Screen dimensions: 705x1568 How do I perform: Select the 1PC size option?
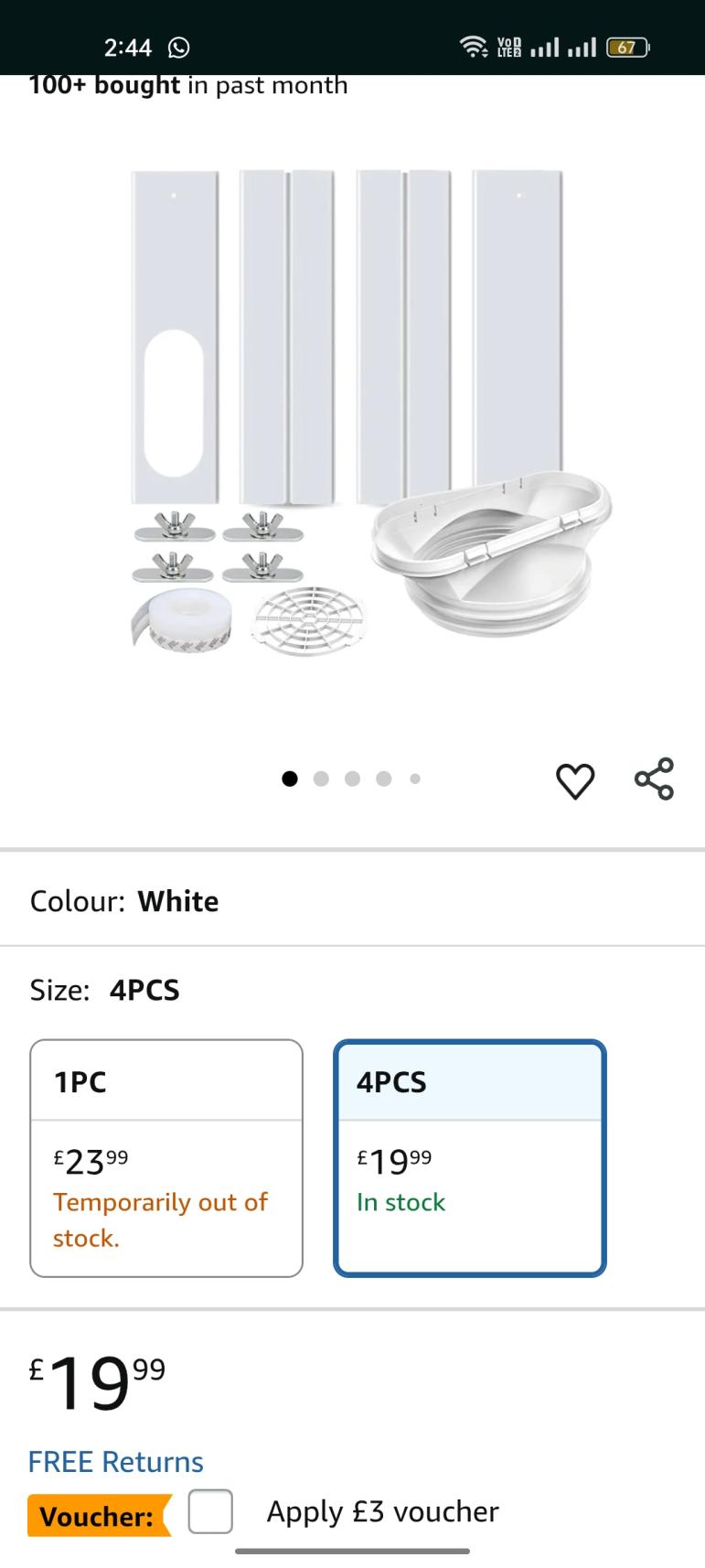point(166,1157)
